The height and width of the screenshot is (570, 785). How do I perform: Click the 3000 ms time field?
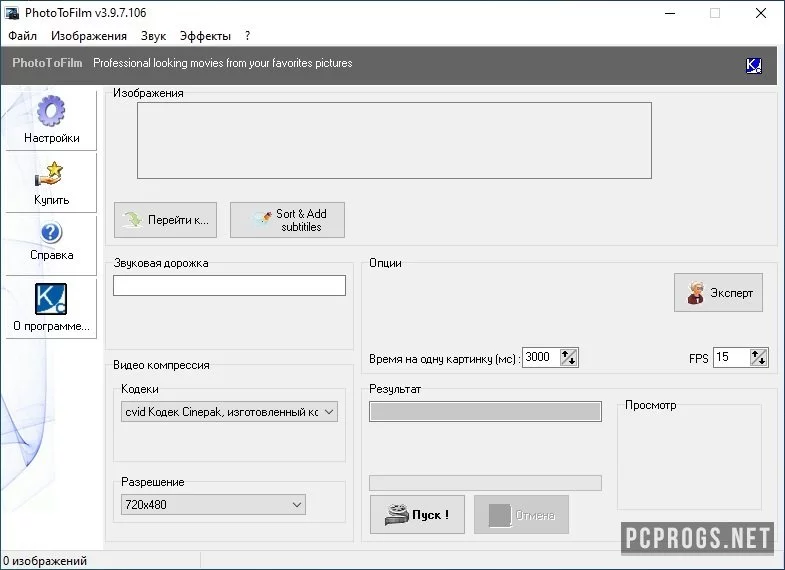coord(541,357)
